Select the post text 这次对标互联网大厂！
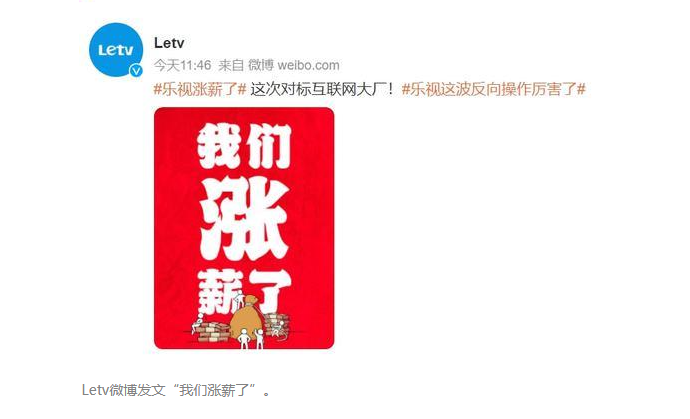This screenshot has width=690, height=419. coord(322,89)
